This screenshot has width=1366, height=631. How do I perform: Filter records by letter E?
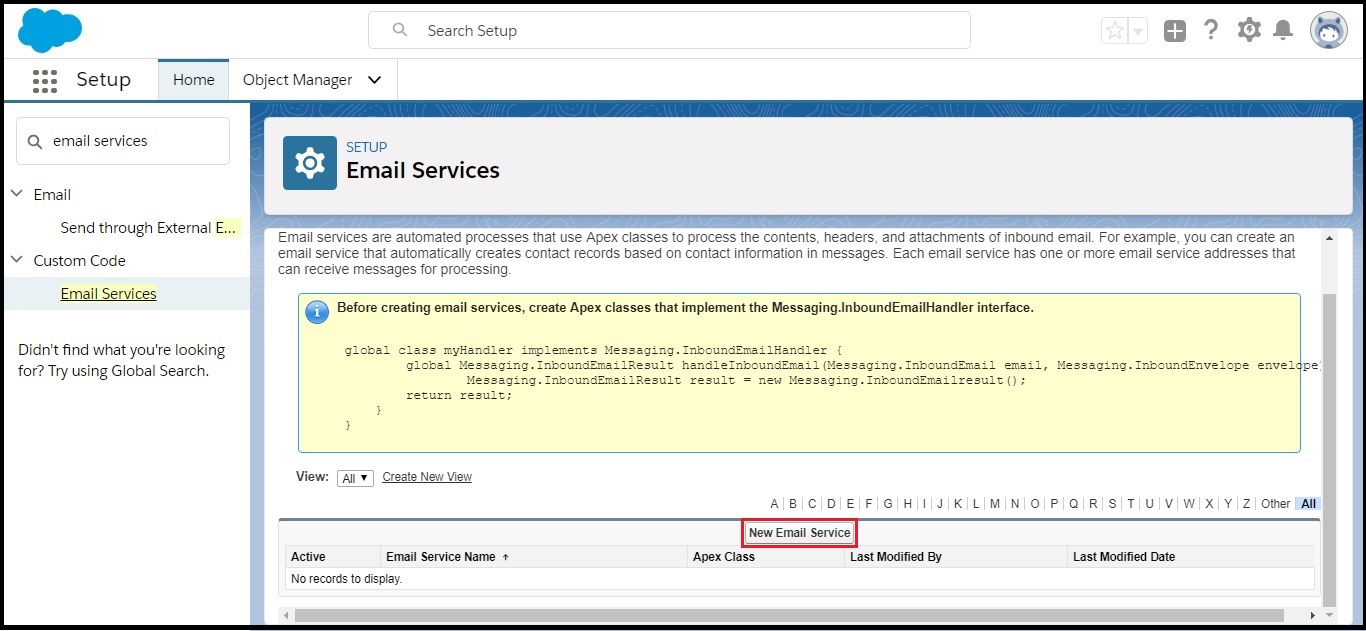850,504
